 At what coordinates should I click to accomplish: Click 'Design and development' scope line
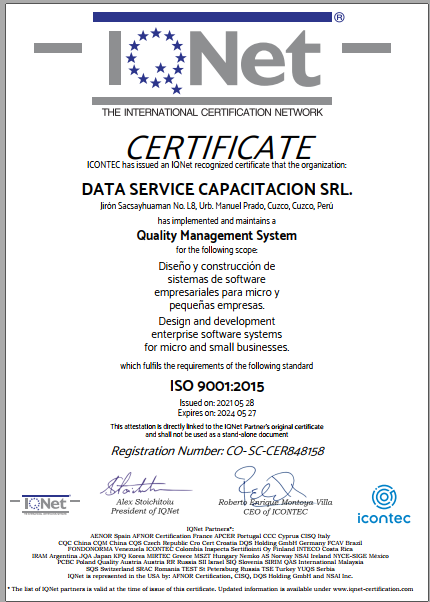[x=217, y=321]
